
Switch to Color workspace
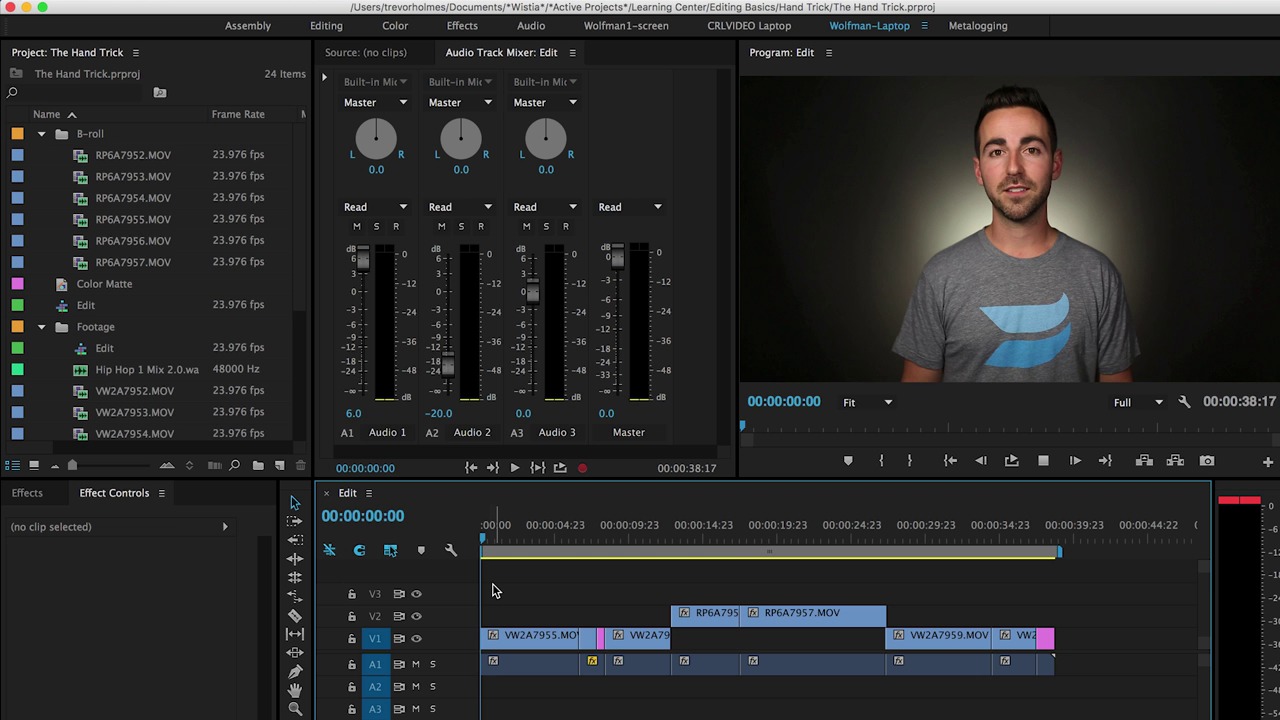click(x=395, y=26)
